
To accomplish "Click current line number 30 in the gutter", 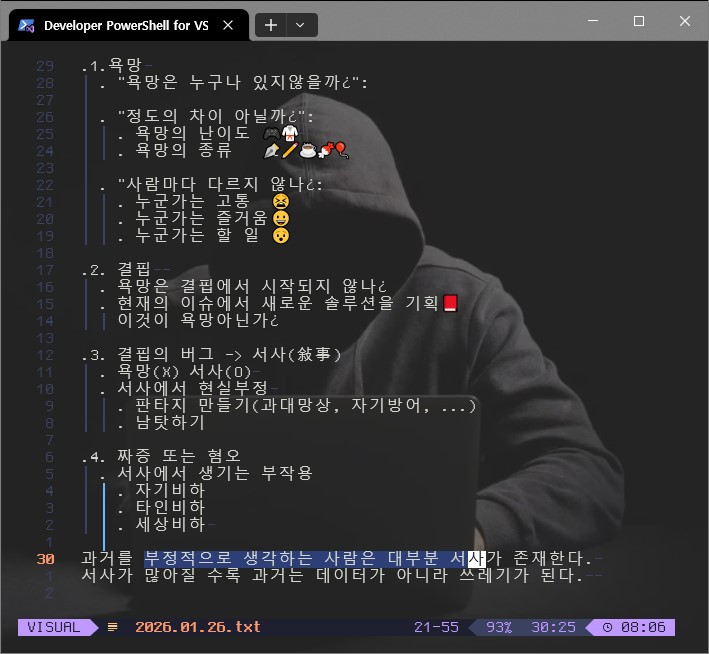I will 45,559.
